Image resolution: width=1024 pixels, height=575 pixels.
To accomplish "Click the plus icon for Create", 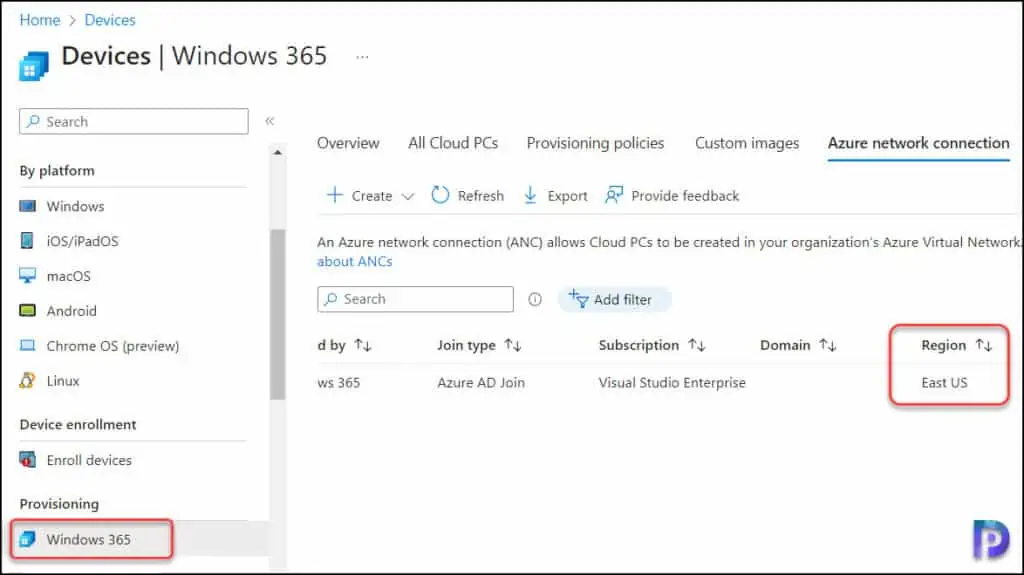I will pos(334,195).
